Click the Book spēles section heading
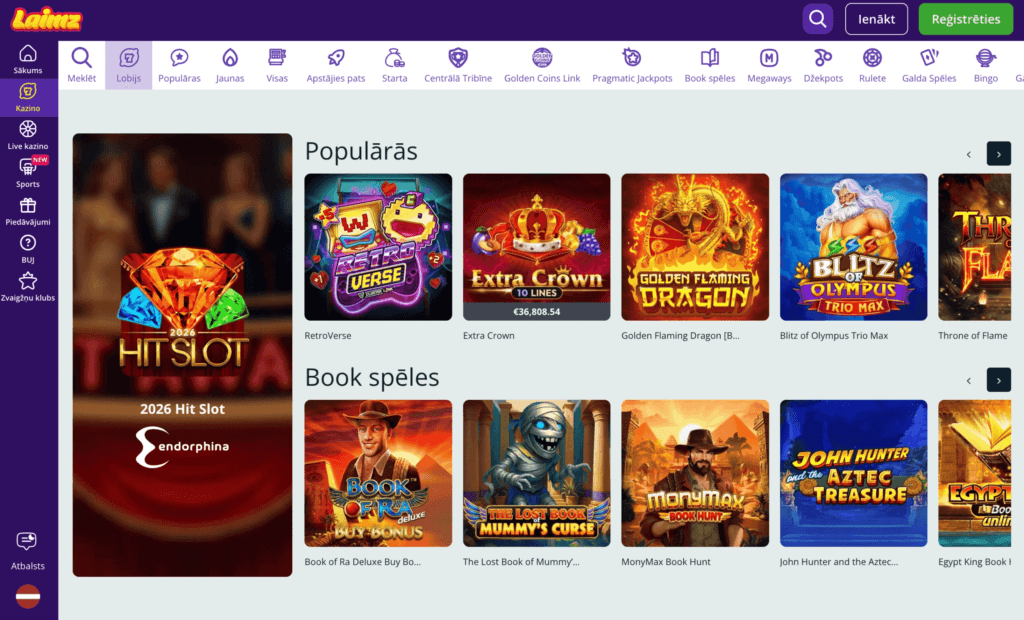 372,377
